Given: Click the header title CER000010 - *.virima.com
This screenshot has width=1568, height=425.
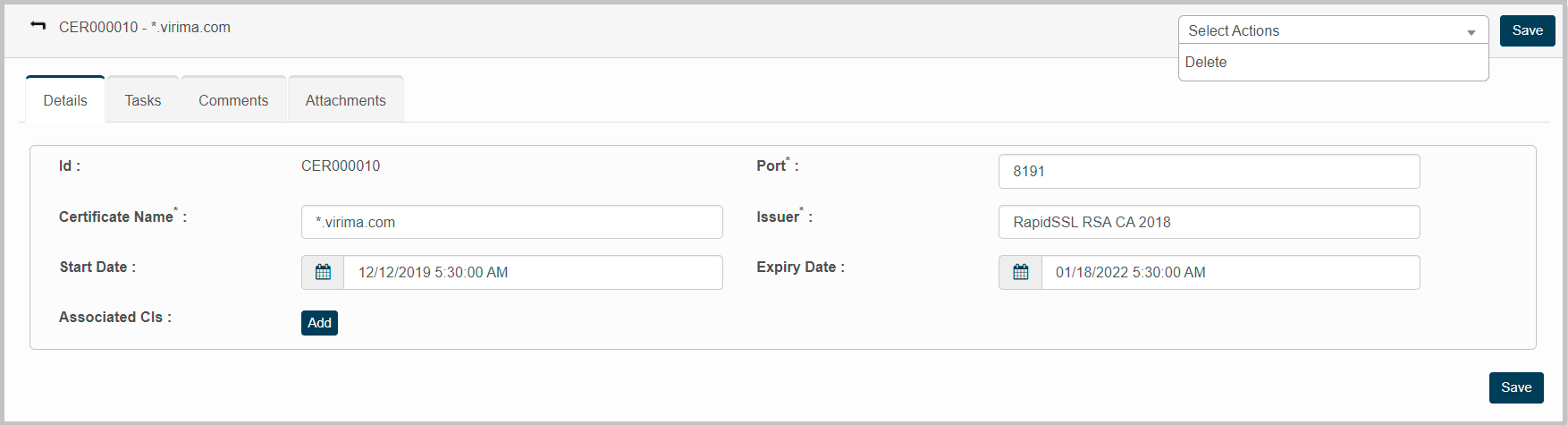Looking at the screenshot, I should click(145, 28).
